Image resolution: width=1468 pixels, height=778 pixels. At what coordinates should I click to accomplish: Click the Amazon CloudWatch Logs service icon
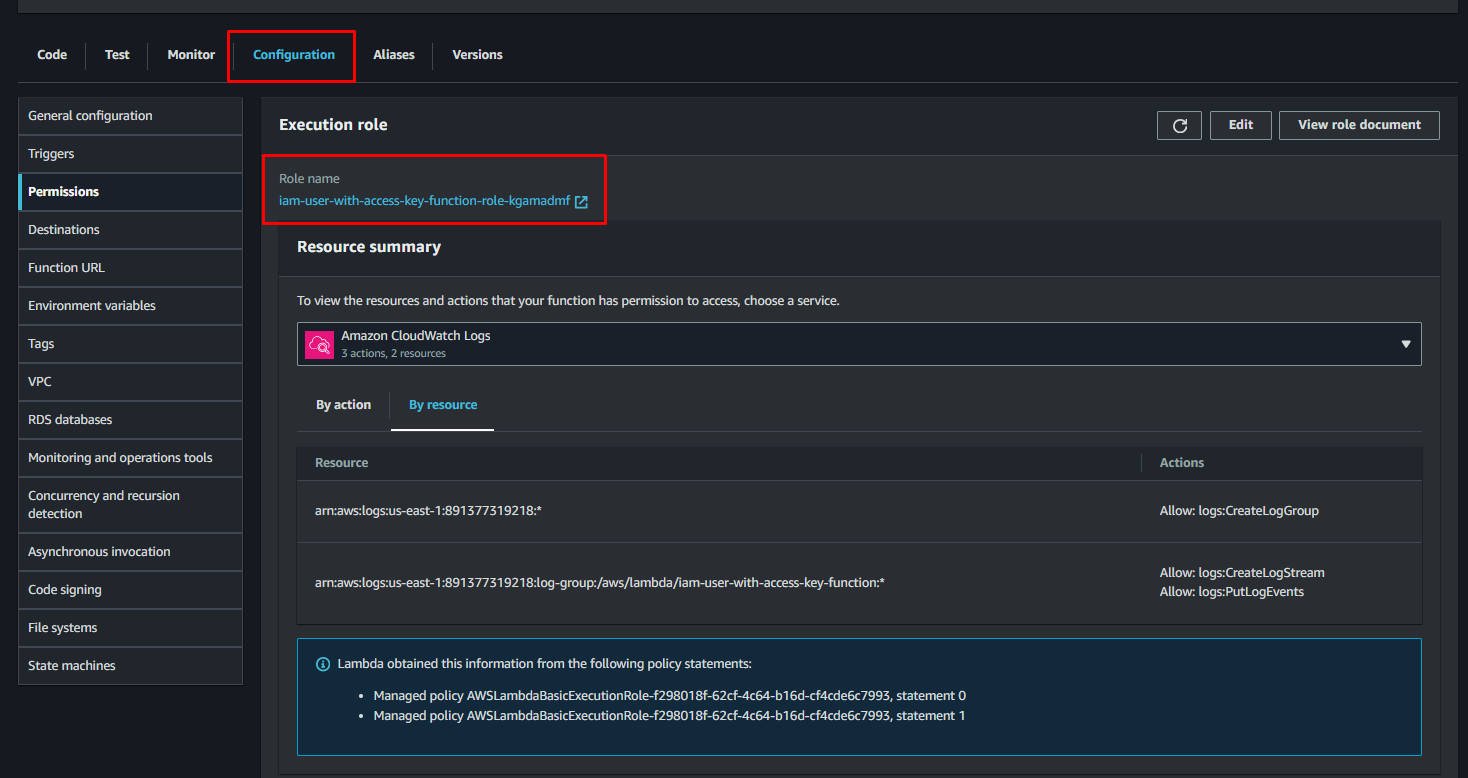[320, 344]
